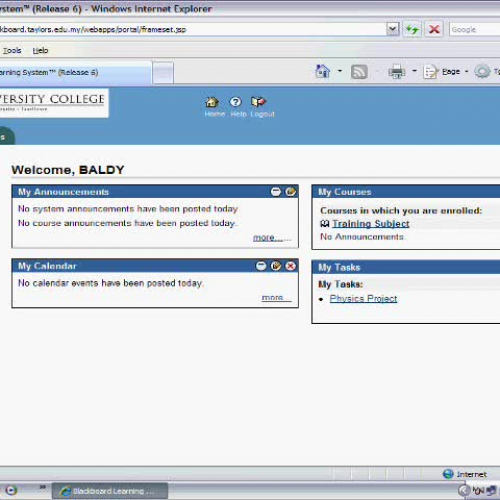
Task: Expand the address bar history dropdown
Action: tap(393, 29)
